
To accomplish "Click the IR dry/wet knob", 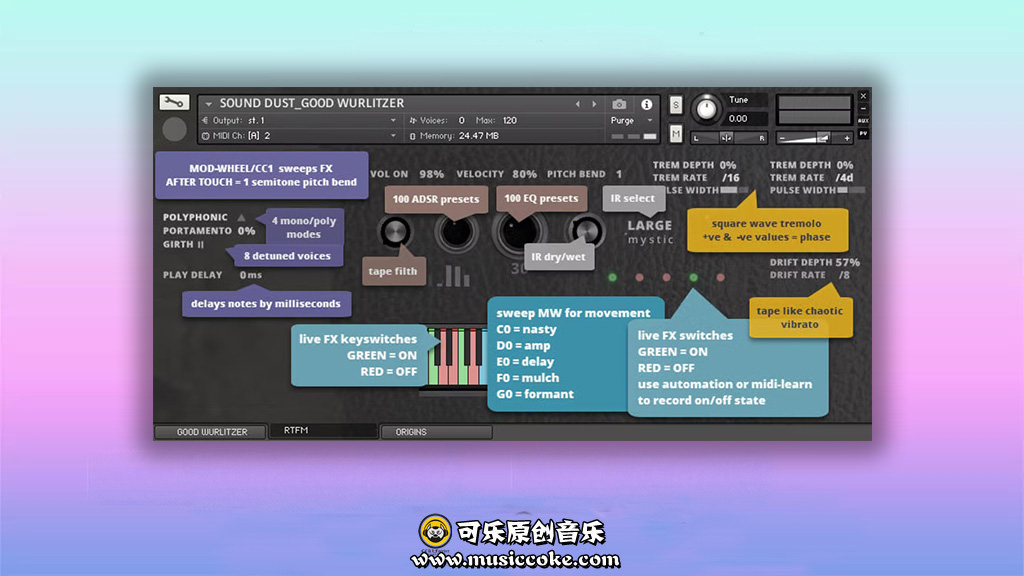I will [x=586, y=231].
